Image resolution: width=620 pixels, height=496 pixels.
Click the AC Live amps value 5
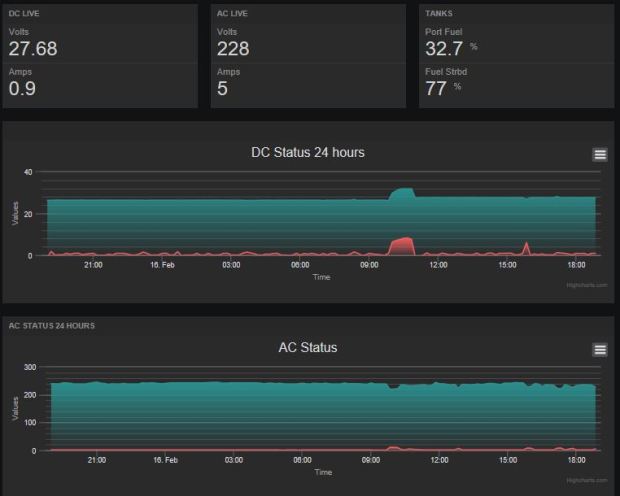[222, 90]
